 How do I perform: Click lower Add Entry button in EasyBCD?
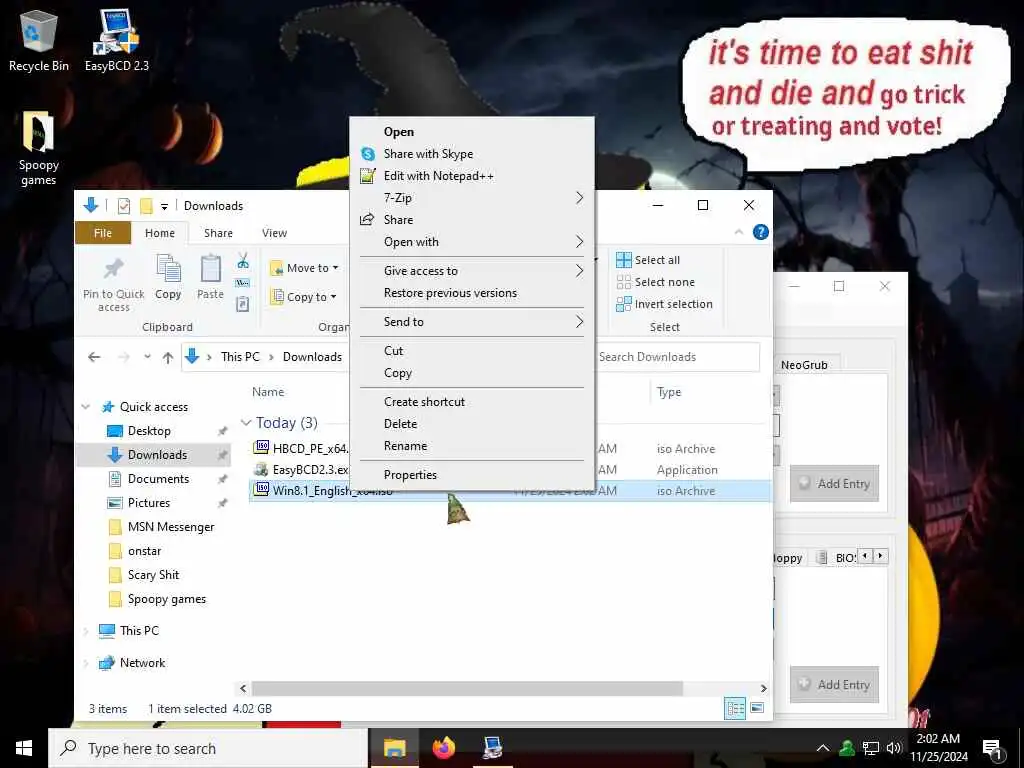pos(834,684)
